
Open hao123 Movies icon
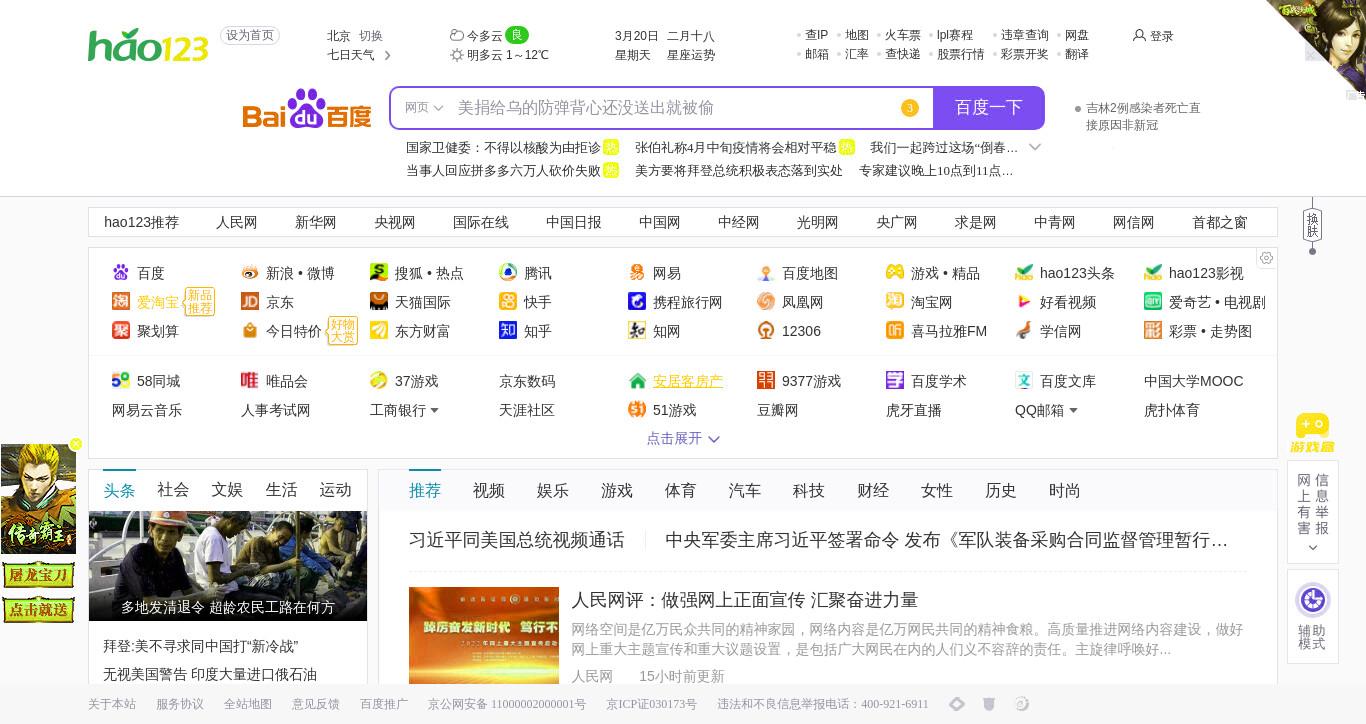[1153, 272]
